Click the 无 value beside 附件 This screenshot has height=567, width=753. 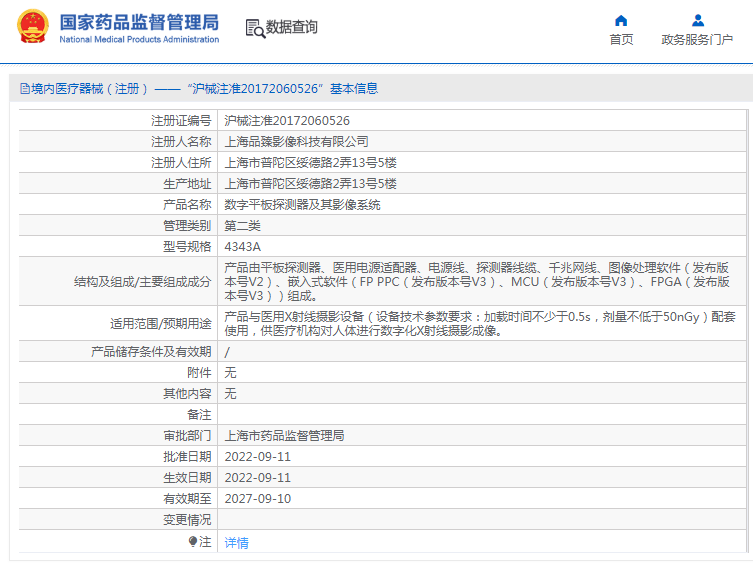point(230,373)
